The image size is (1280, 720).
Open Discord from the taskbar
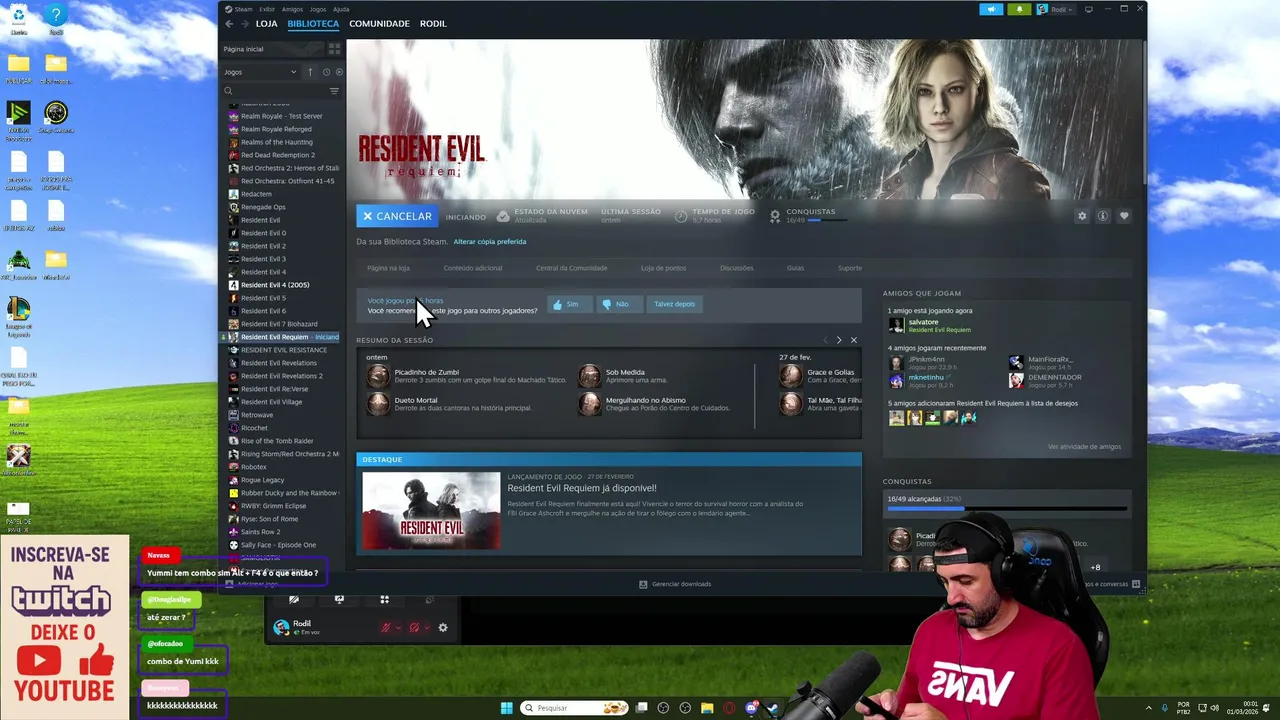tap(751, 708)
